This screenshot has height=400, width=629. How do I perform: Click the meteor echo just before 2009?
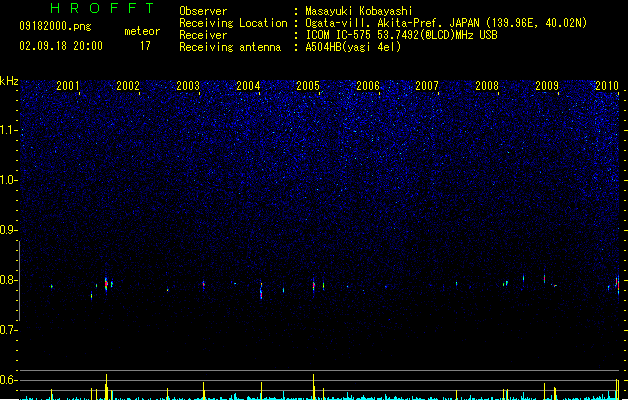point(544,278)
